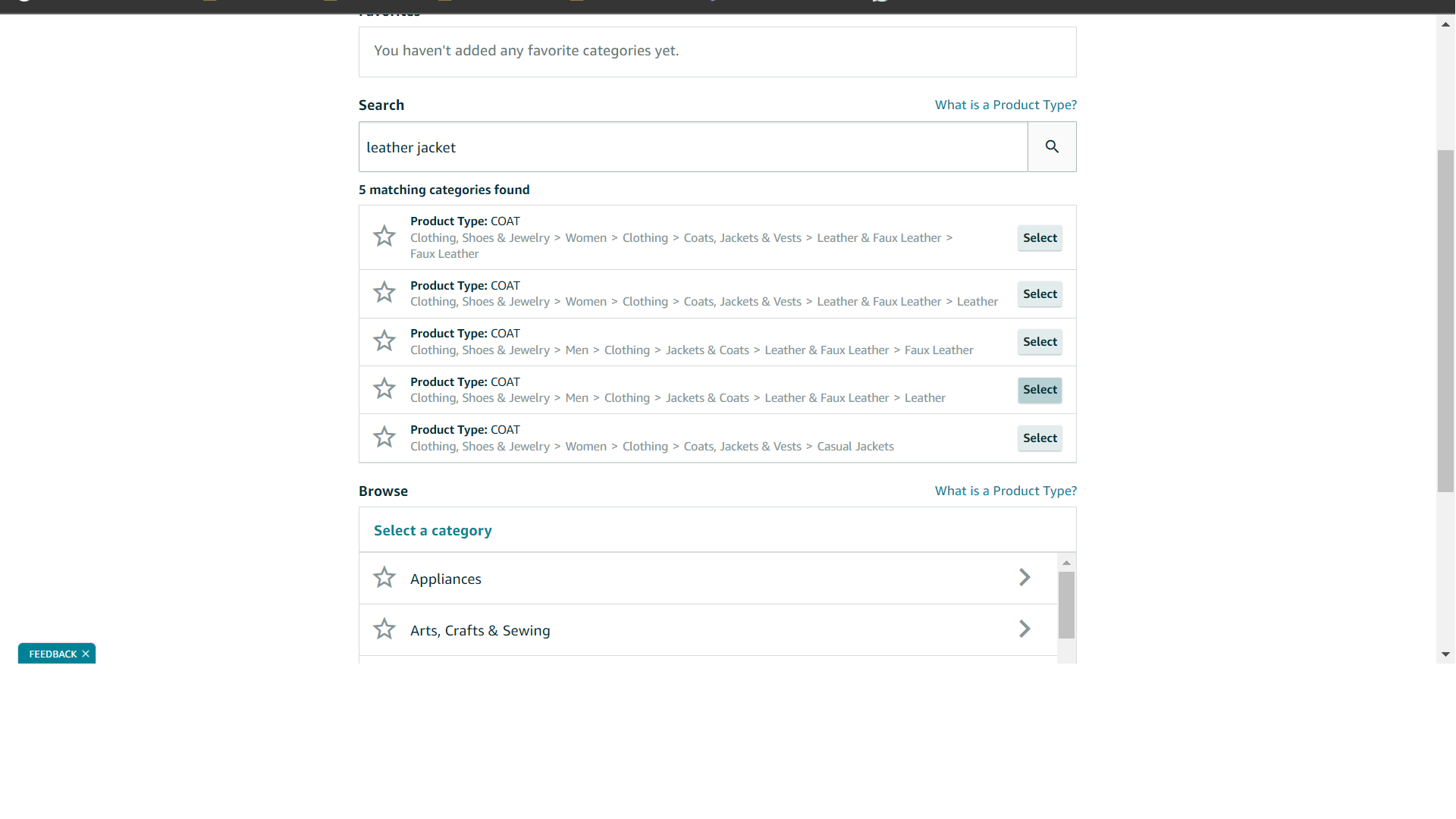
Task: Click the page scrollbar down arrow
Action: pos(1445,654)
